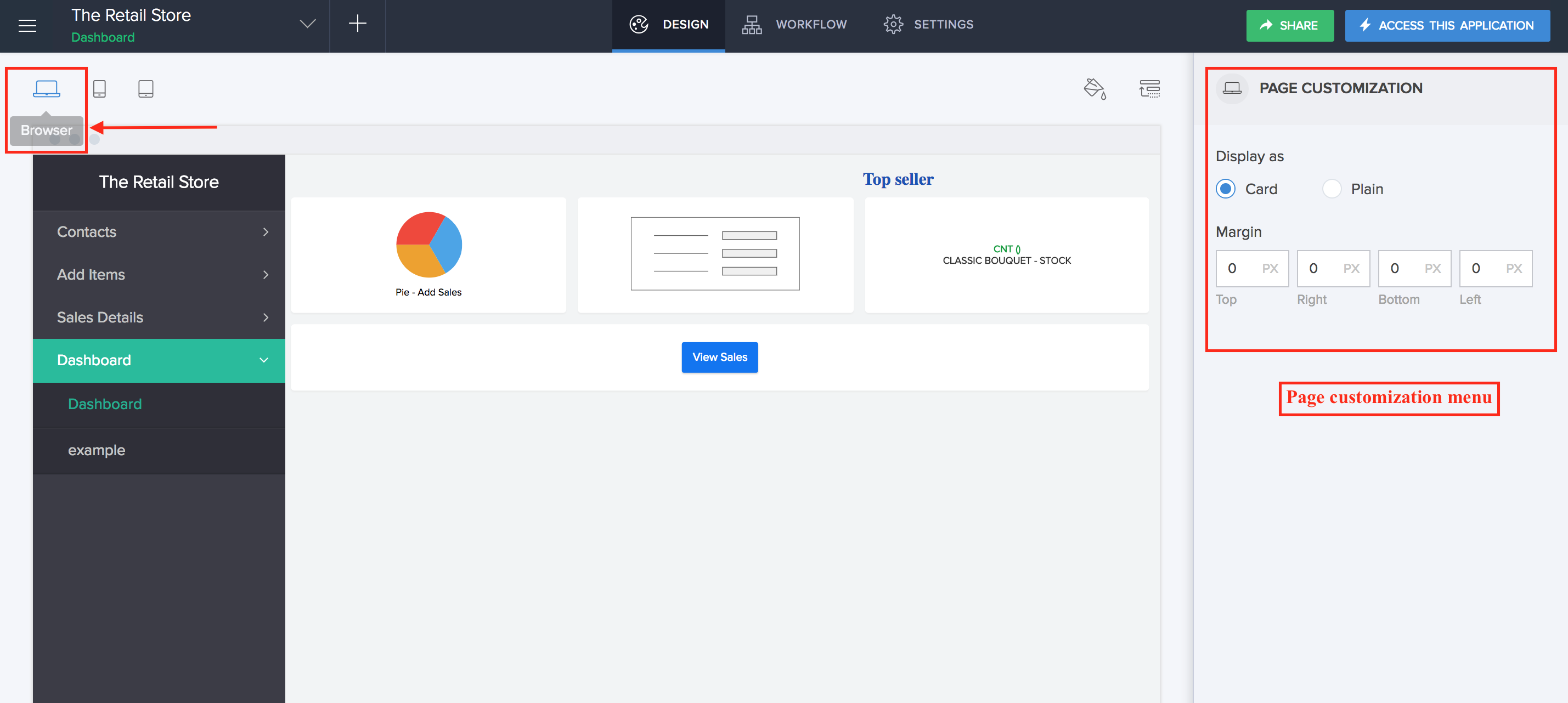Viewport: 1568px width, 703px height.
Task: Open the hamburger menu icon
Action: [x=27, y=26]
